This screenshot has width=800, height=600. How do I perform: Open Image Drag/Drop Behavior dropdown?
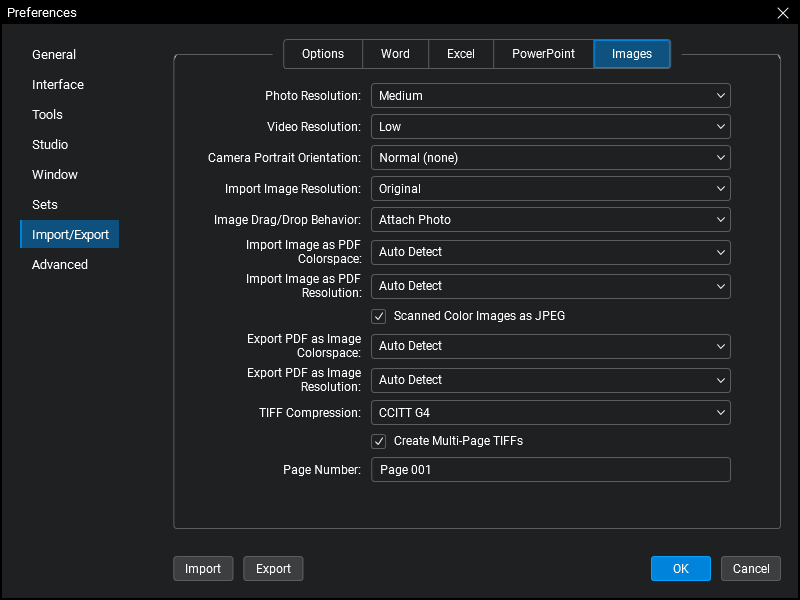(x=550, y=220)
